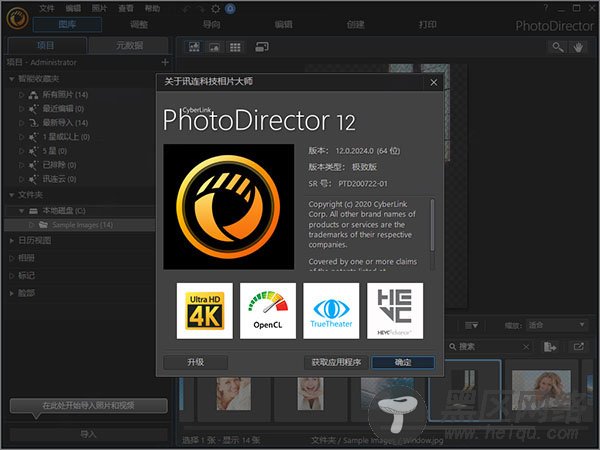Click the share external icon beside search
Screen dimensions: 600x450
tap(578, 347)
